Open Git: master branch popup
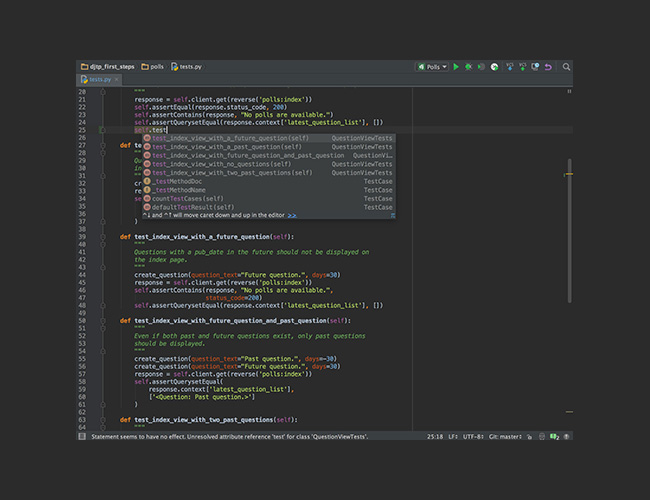Image resolution: width=650 pixels, height=500 pixels. tap(505, 437)
